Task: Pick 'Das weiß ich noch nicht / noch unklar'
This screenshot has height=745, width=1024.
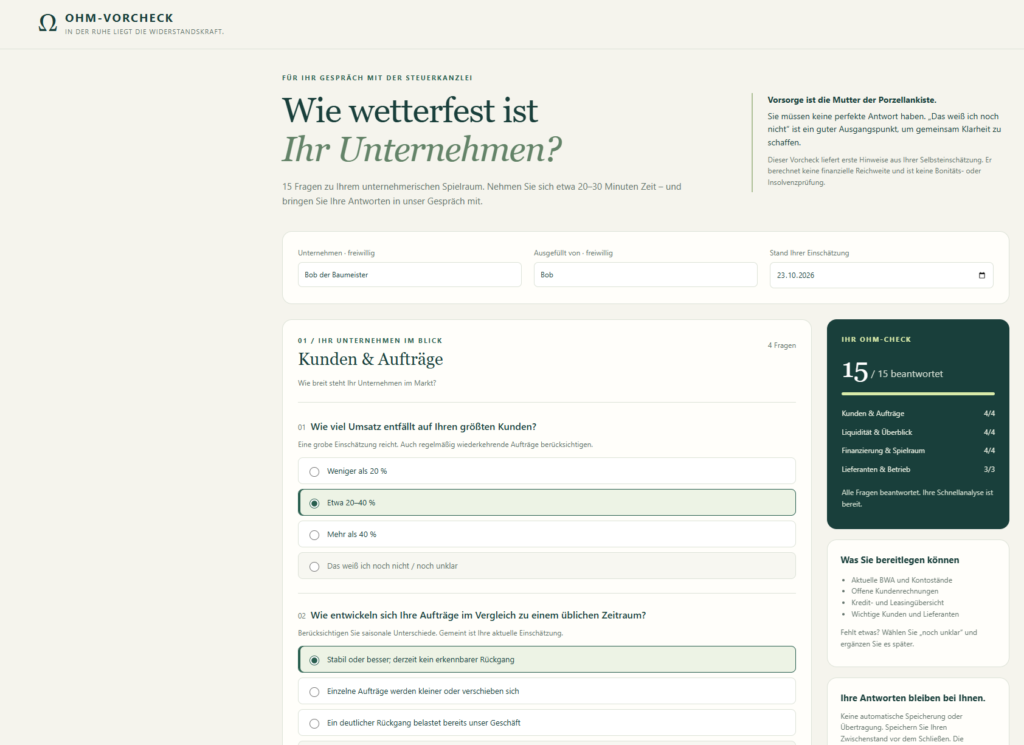Action: [x=547, y=566]
